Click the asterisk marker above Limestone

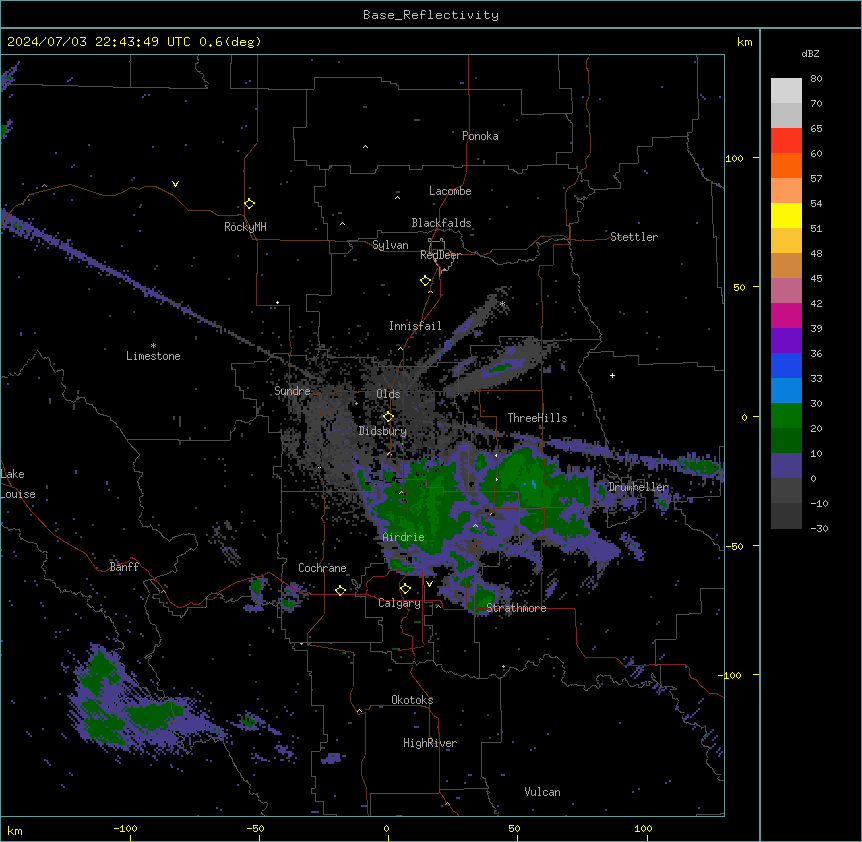click(153, 346)
